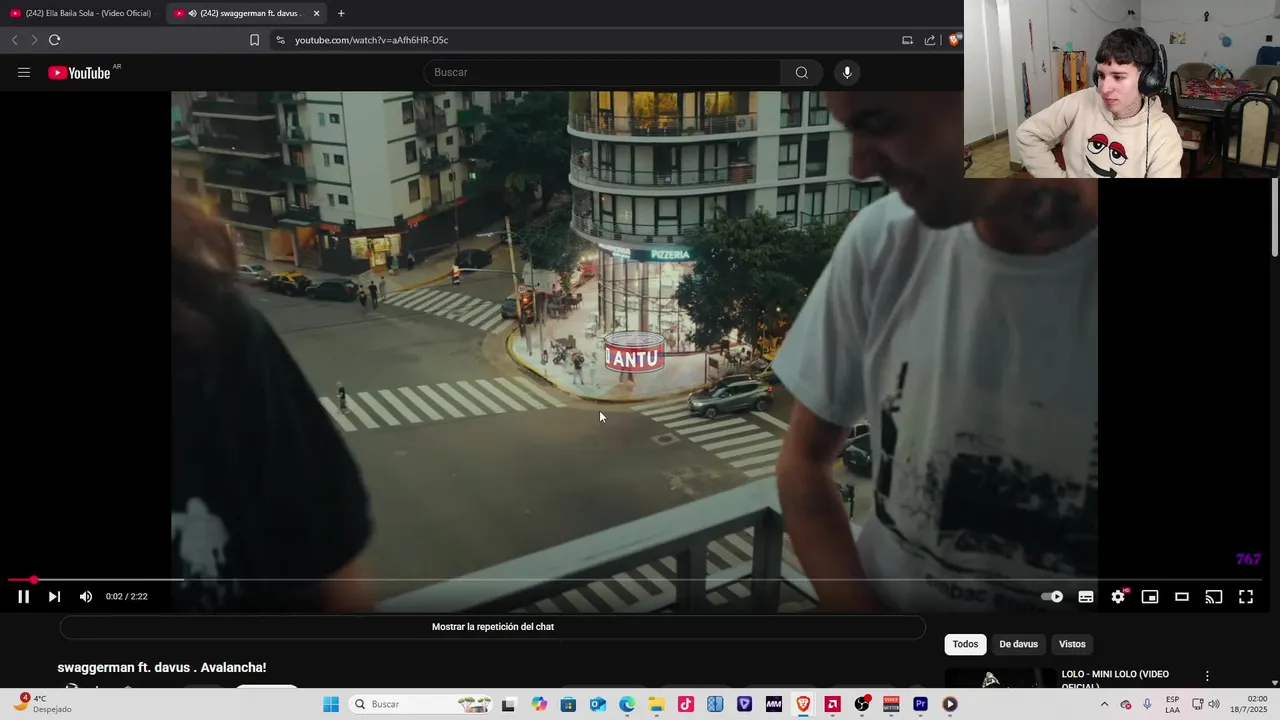Open a new browser tab
Viewport: 1280px width, 720px height.
[341, 13]
